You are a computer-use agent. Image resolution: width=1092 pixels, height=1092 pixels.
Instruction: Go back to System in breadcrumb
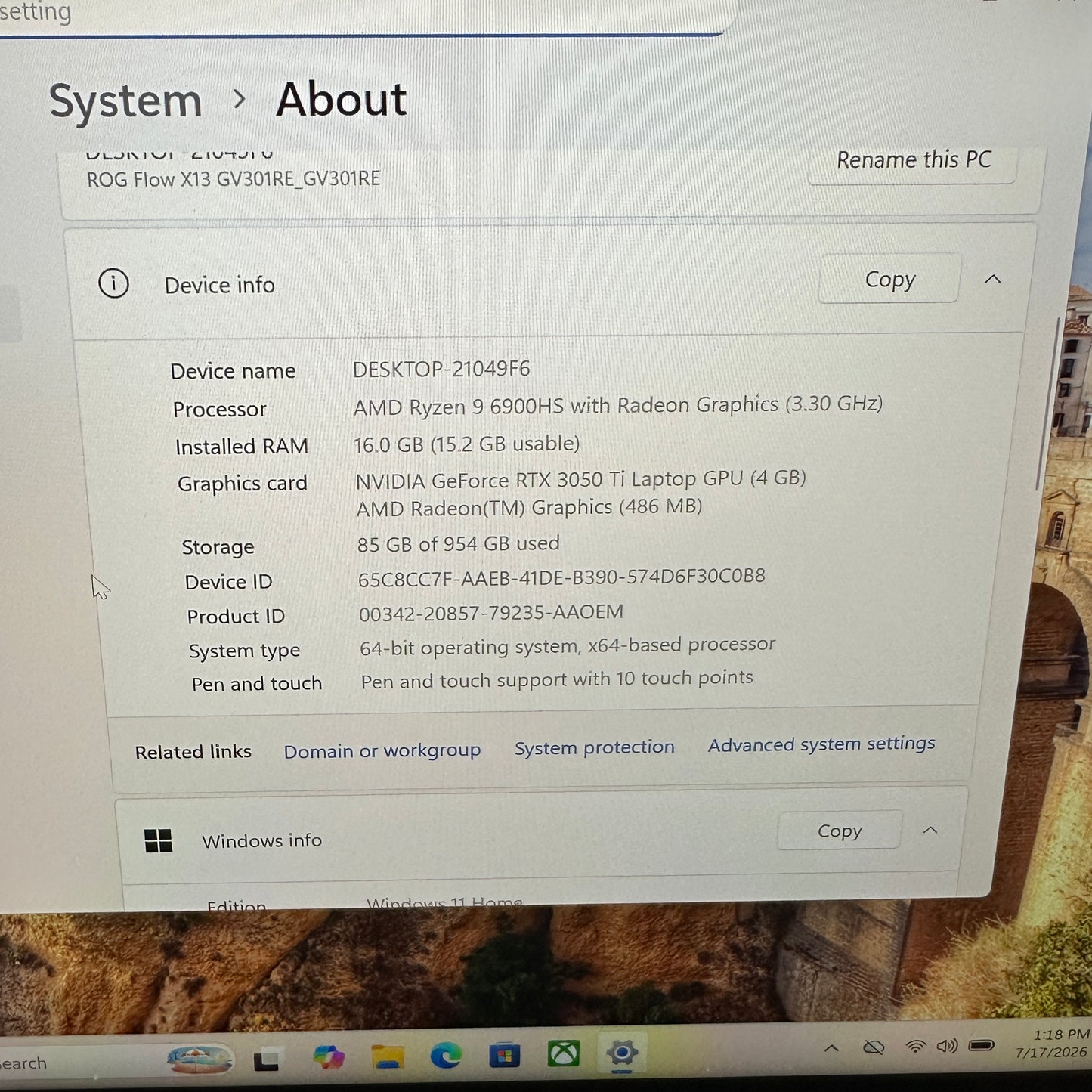point(125,101)
